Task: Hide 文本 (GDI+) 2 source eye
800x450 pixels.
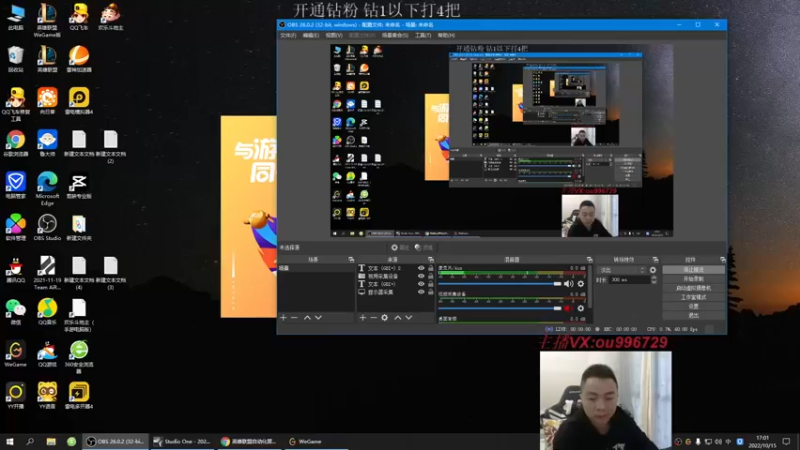Action: [x=421, y=268]
